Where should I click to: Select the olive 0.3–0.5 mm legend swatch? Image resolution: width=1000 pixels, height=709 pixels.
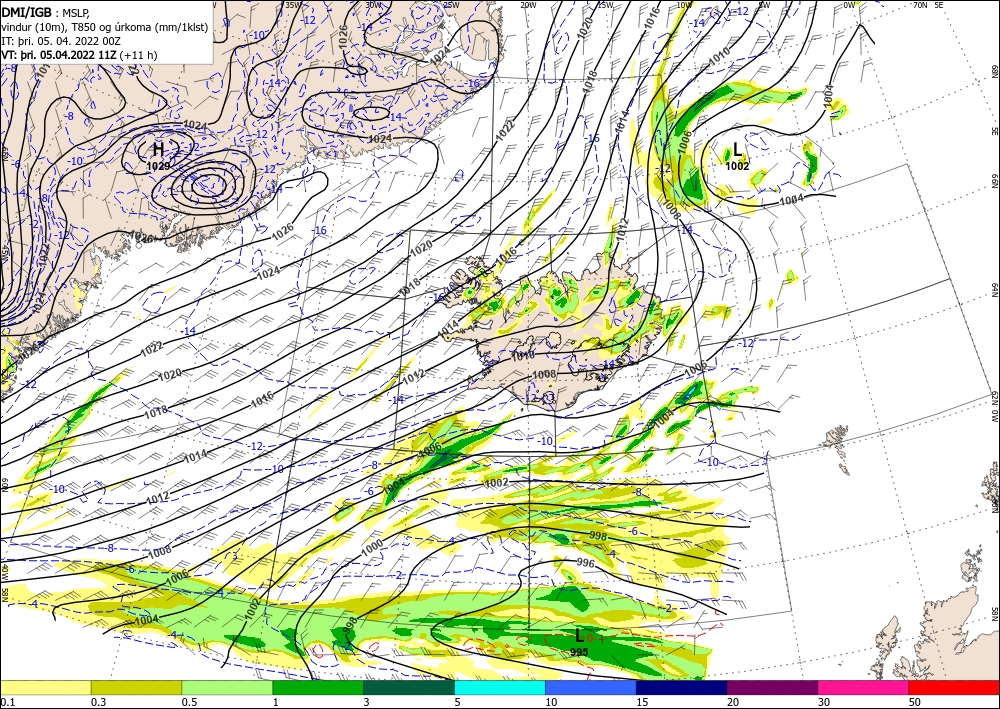click(x=136, y=687)
